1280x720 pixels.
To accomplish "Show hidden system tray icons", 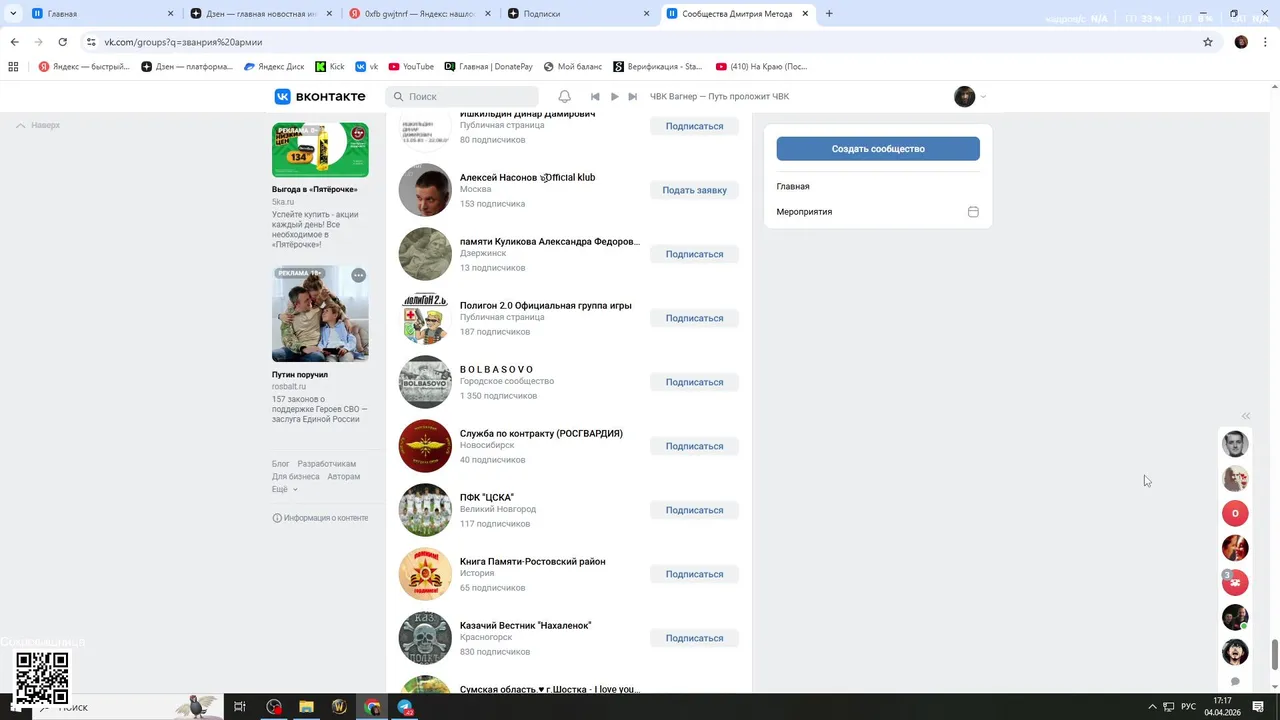I will coord(1152,707).
